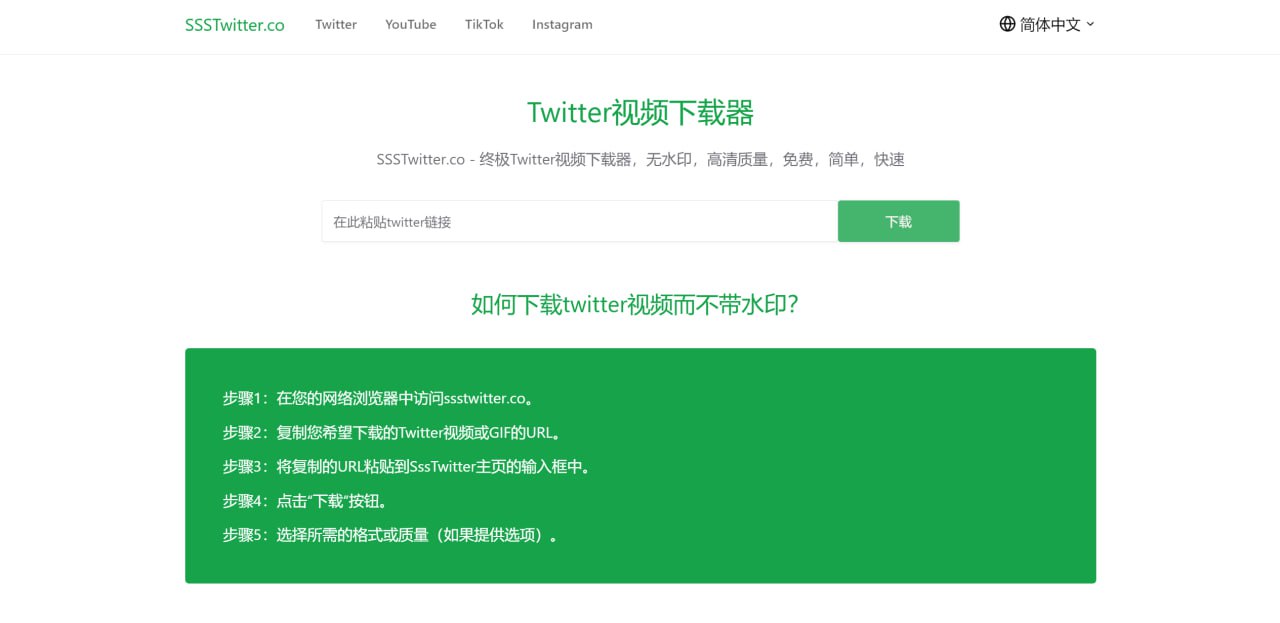Click the Twitter视频下载器 heading
This screenshot has height=623, width=1280.
(640, 113)
